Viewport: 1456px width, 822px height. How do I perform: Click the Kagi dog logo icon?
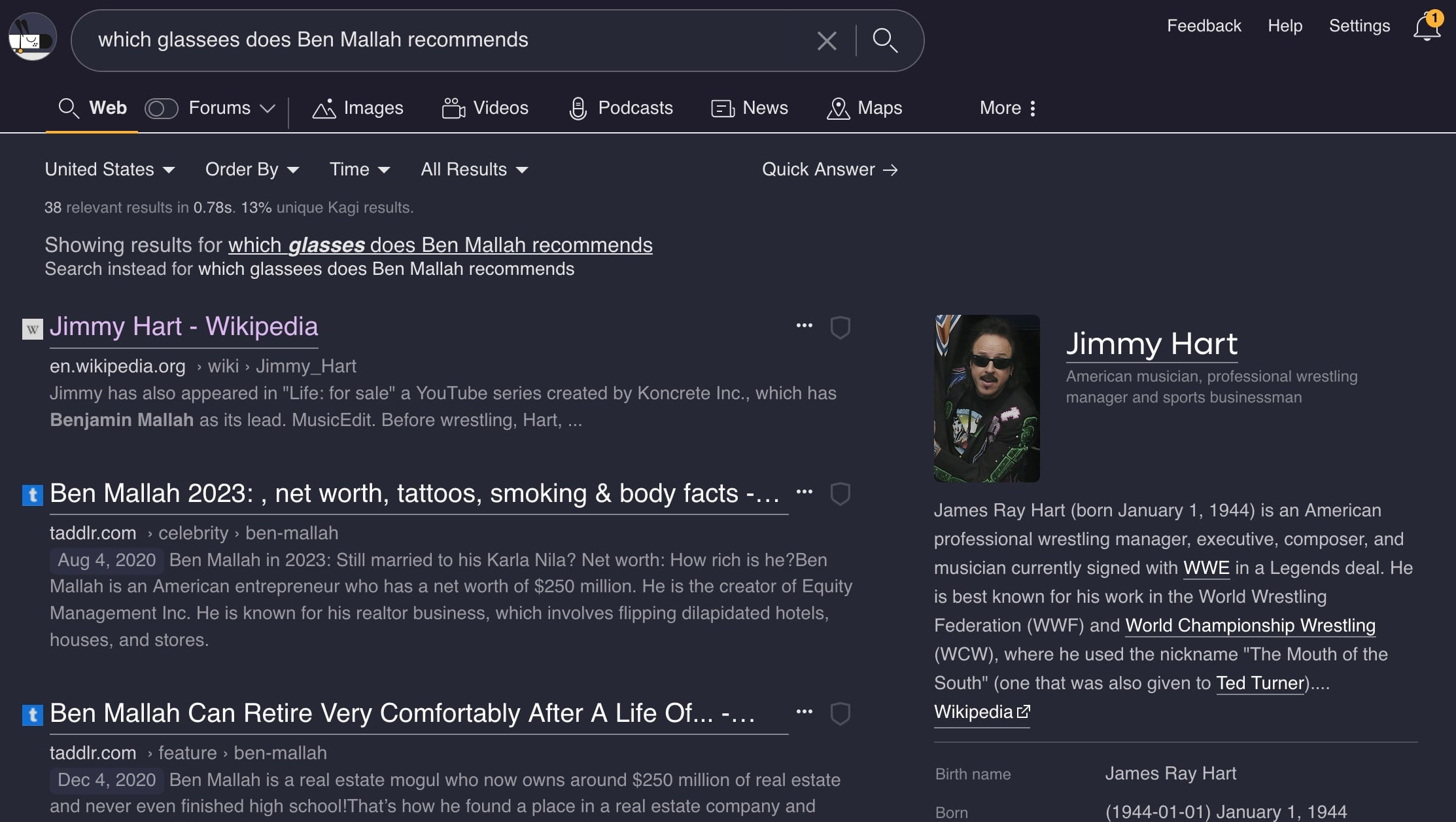(x=32, y=38)
